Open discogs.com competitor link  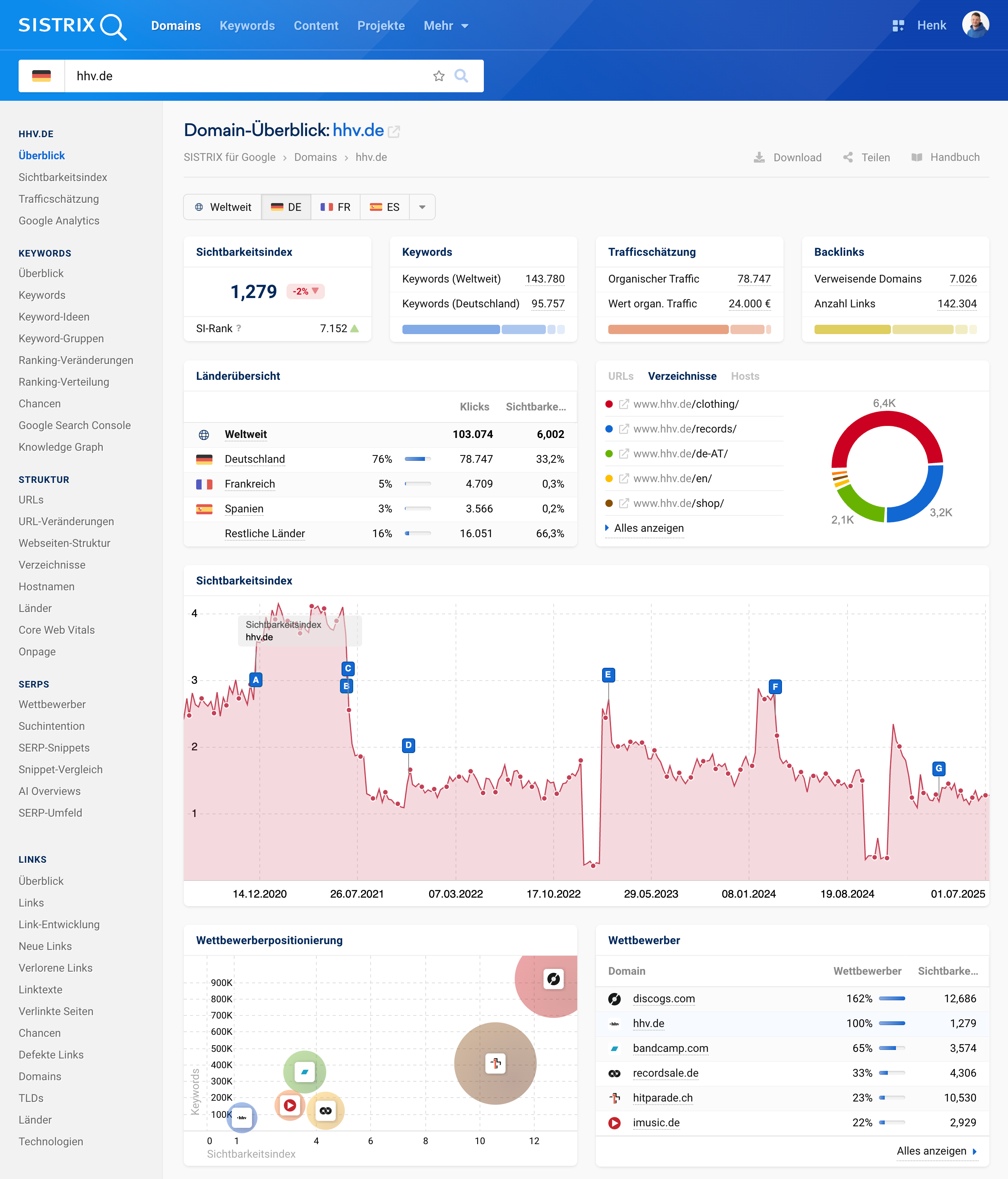(x=664, y=999)
